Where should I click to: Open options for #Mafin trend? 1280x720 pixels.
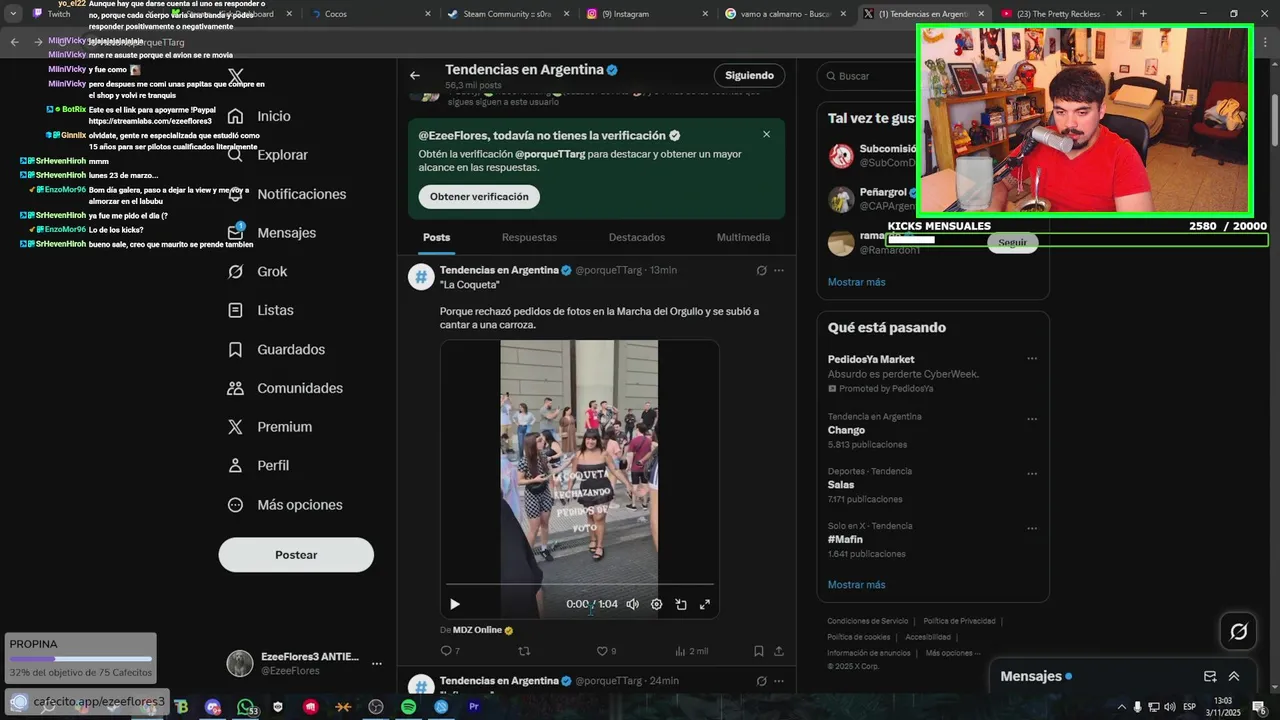(1032, 529)
